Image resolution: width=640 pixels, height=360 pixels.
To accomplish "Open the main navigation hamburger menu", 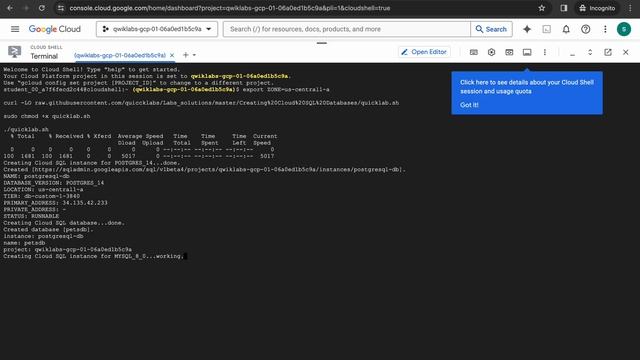I will coord(15,29).
